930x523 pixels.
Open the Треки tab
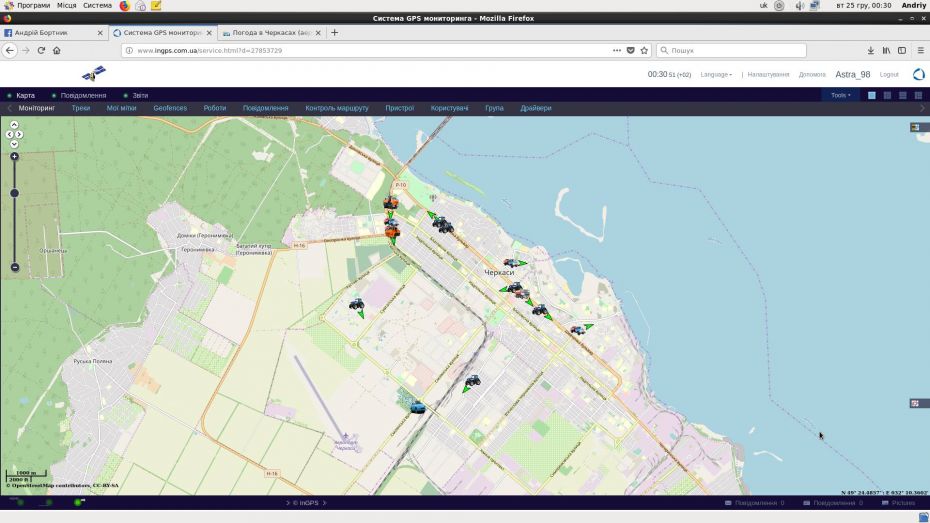coord(81,109)
